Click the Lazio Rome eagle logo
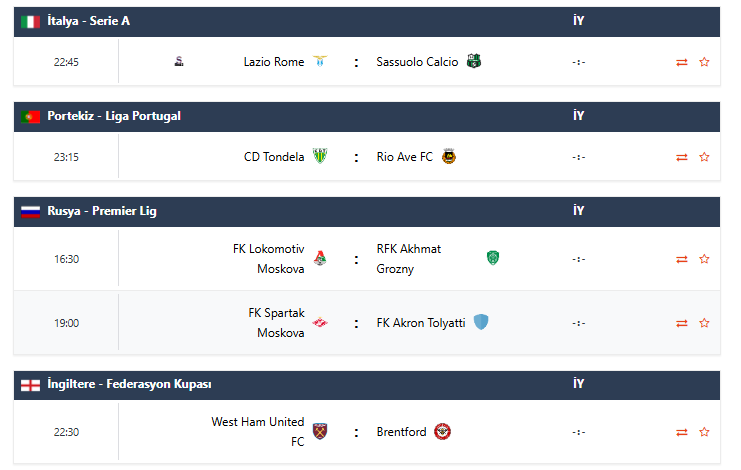The height and width of the screenshot is (470, 741). point(320,62)
